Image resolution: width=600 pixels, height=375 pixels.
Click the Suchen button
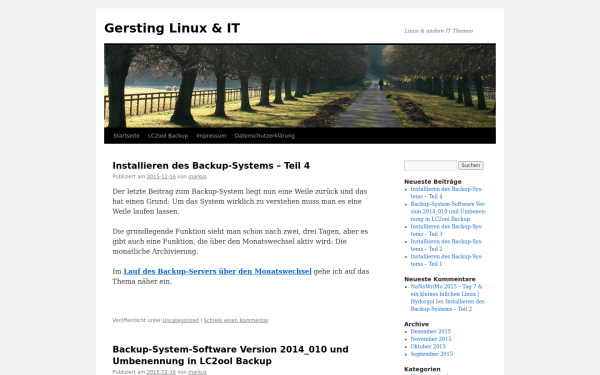471,165
